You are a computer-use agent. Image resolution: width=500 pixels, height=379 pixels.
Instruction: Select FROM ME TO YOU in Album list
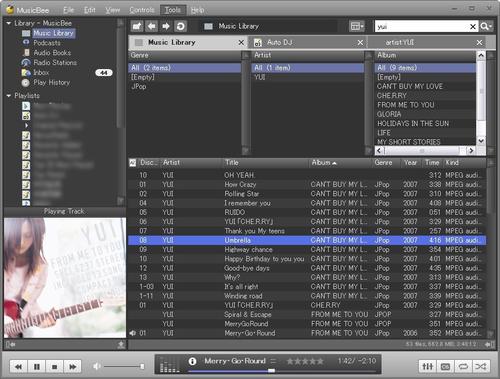[x=425, y=105]
